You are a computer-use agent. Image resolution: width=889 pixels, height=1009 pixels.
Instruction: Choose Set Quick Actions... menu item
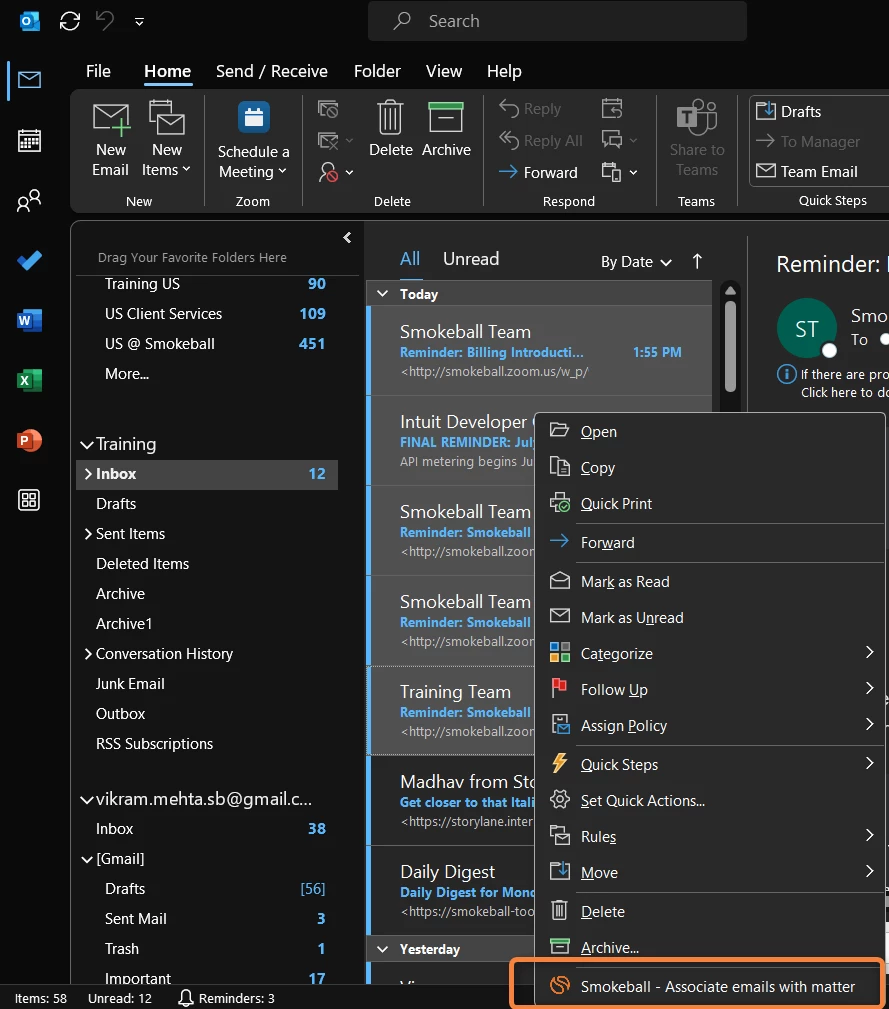click(x=710, y=801)
